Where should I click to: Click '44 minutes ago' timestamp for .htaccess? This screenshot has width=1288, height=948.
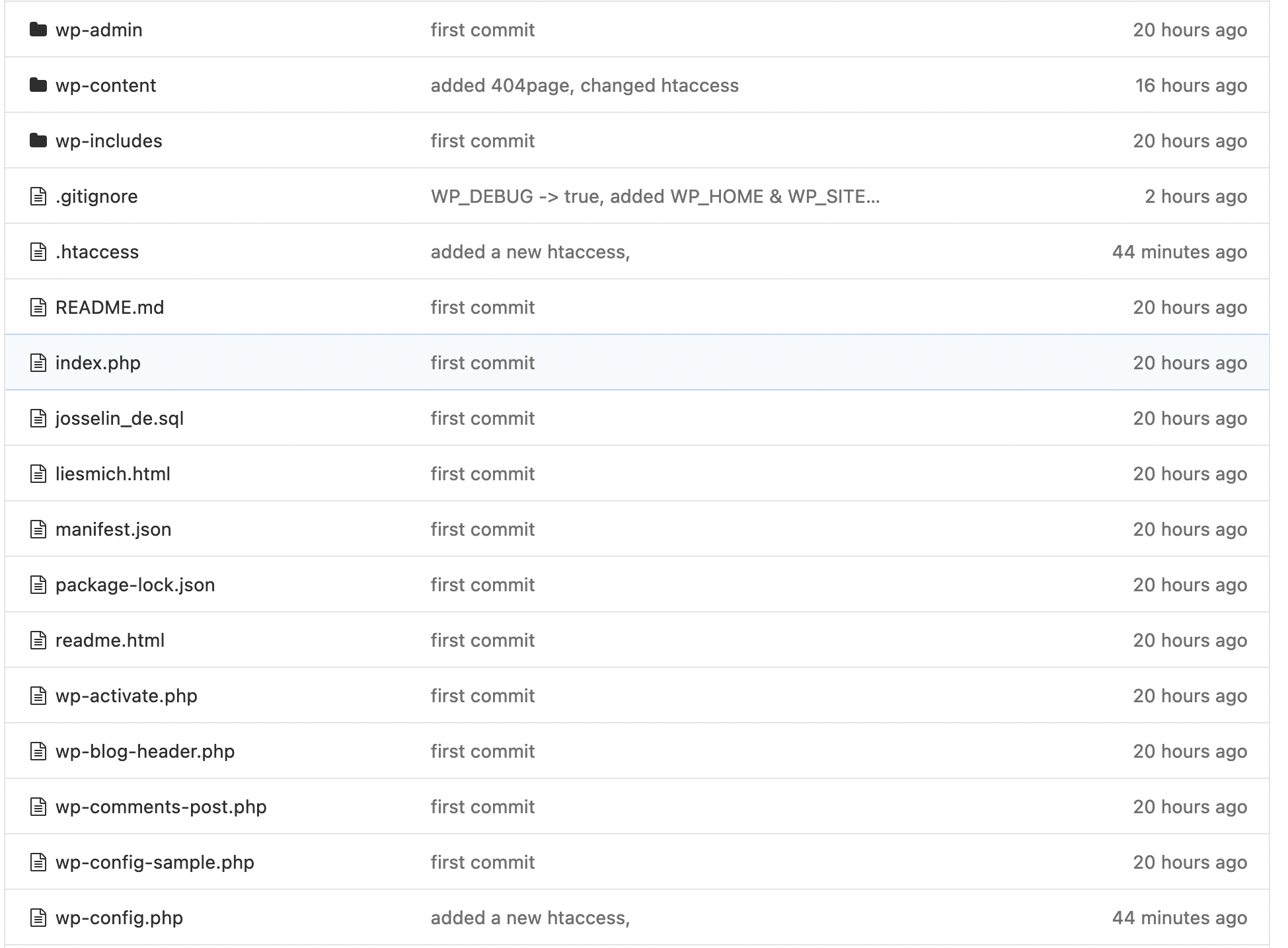coord(1180,252)
